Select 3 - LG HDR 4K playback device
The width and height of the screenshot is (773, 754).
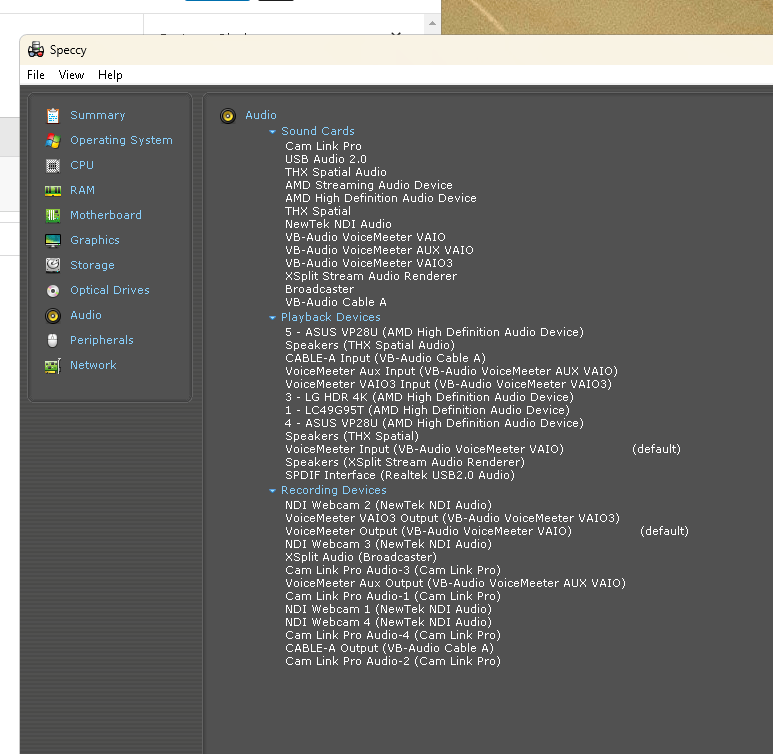pyautogui.click(x=429, y=397)
